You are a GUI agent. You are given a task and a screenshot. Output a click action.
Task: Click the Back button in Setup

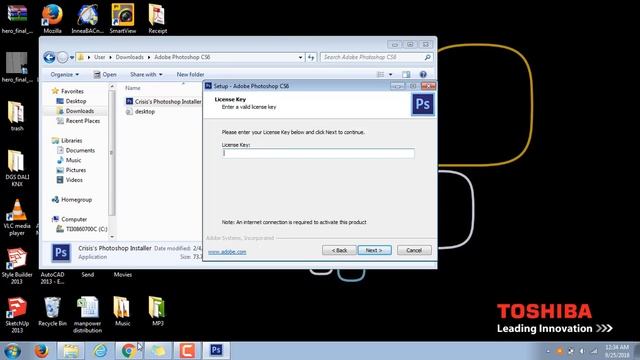click(339, 250)
